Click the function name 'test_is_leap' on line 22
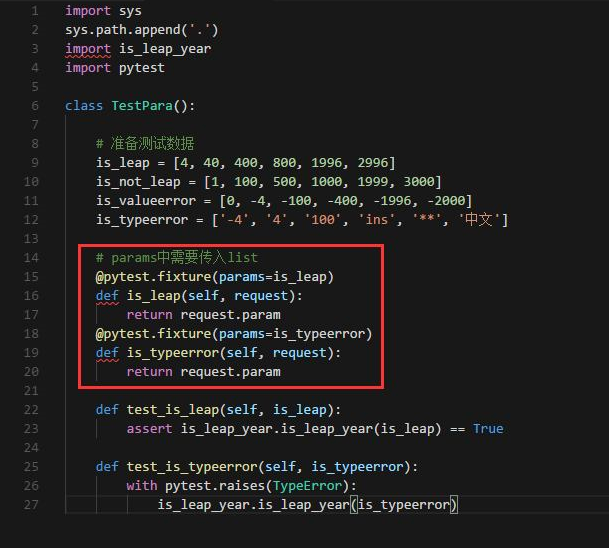 [x=173, y=410]
